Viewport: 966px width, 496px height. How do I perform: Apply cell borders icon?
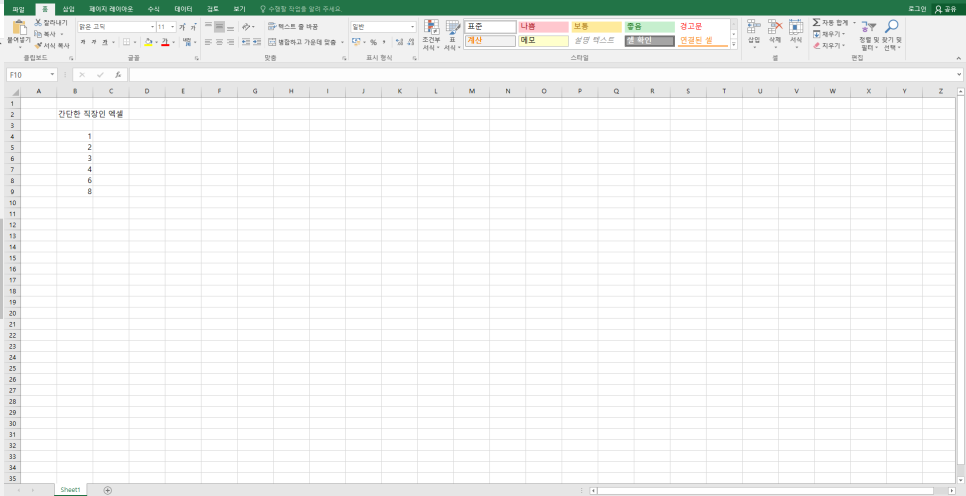(x=126, y=42)
